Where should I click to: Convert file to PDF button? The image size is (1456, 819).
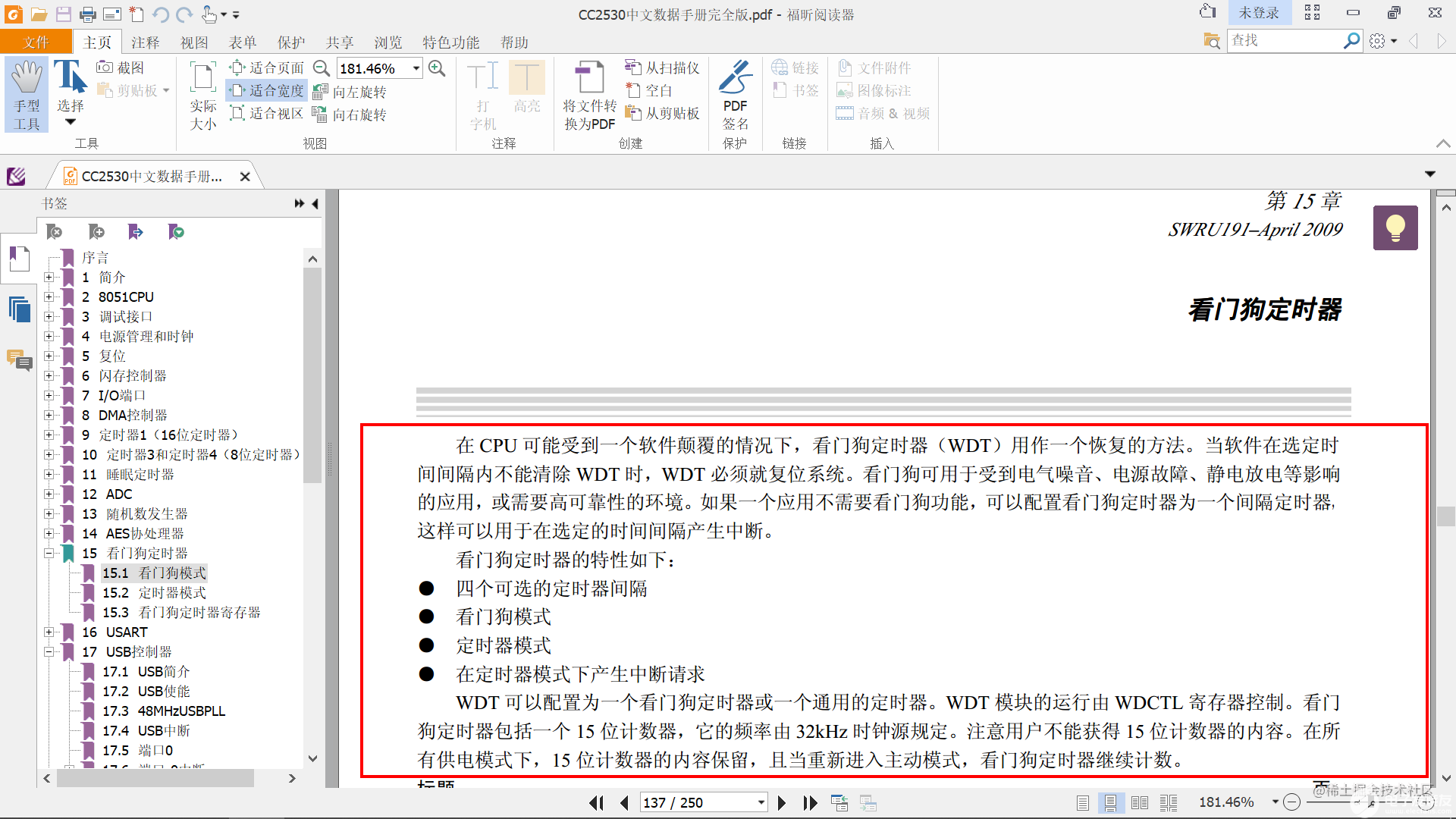coord(589,95)
